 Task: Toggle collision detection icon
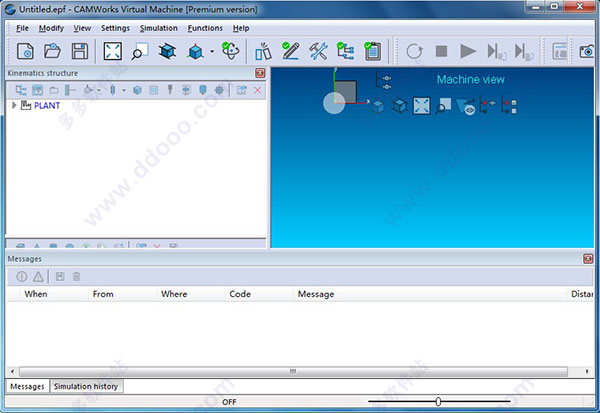click(x=263, y=51)
